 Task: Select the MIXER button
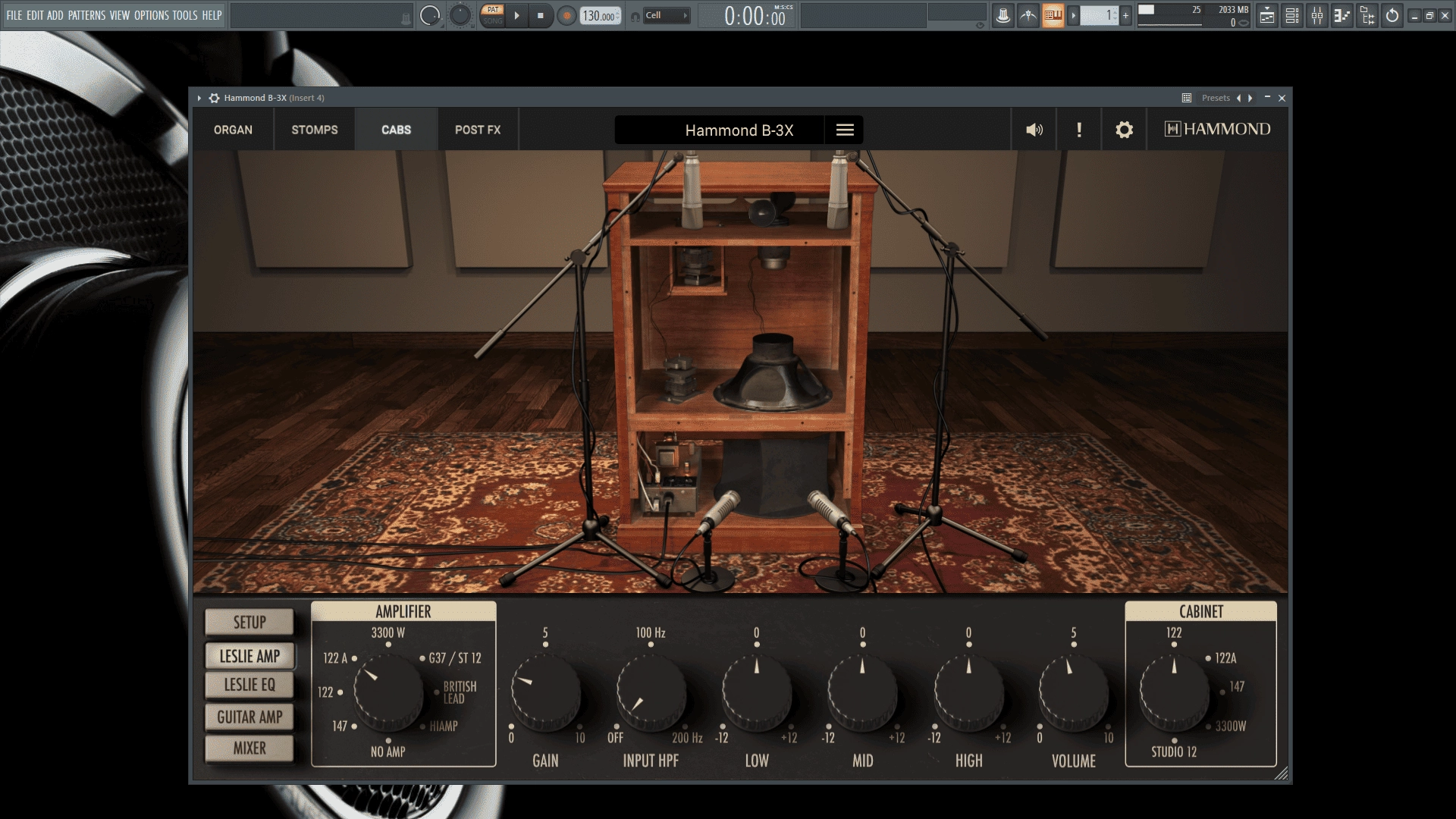(249, 748)
